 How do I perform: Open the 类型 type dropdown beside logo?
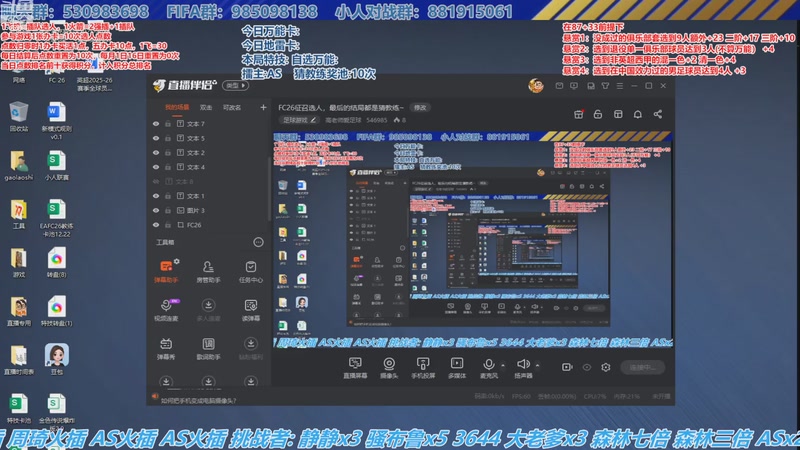pyautogui.click(x=236, y=86)
